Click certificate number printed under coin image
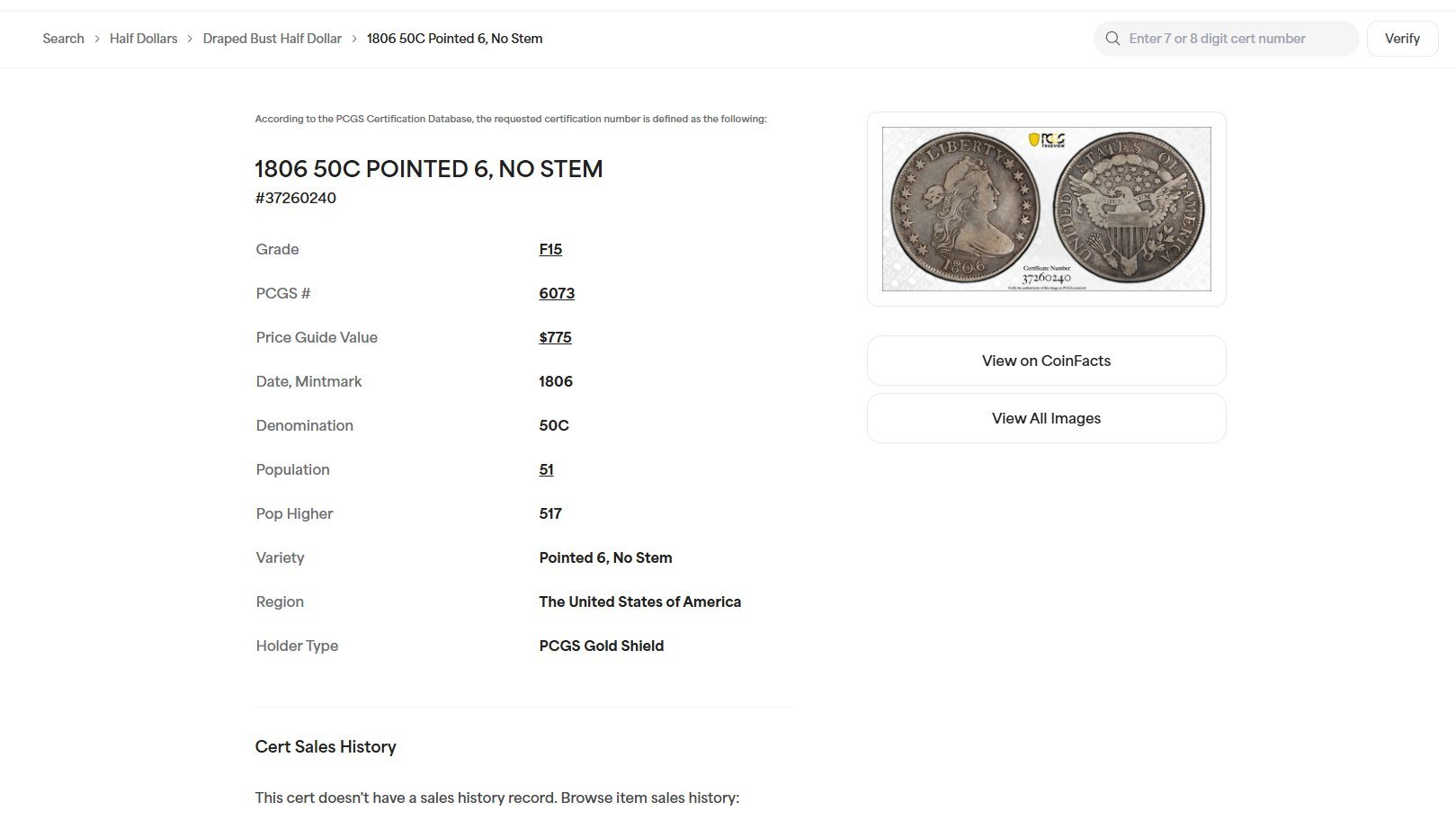This screenshot has width=1456, height=829. 1046,277
